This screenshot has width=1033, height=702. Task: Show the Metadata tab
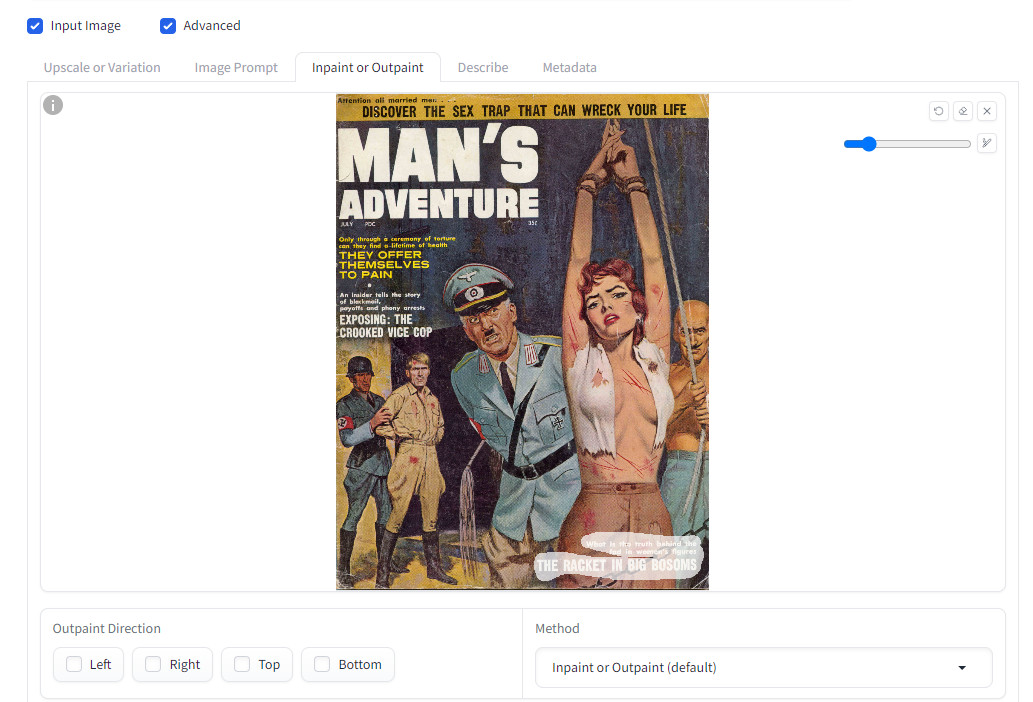point(569,67)
